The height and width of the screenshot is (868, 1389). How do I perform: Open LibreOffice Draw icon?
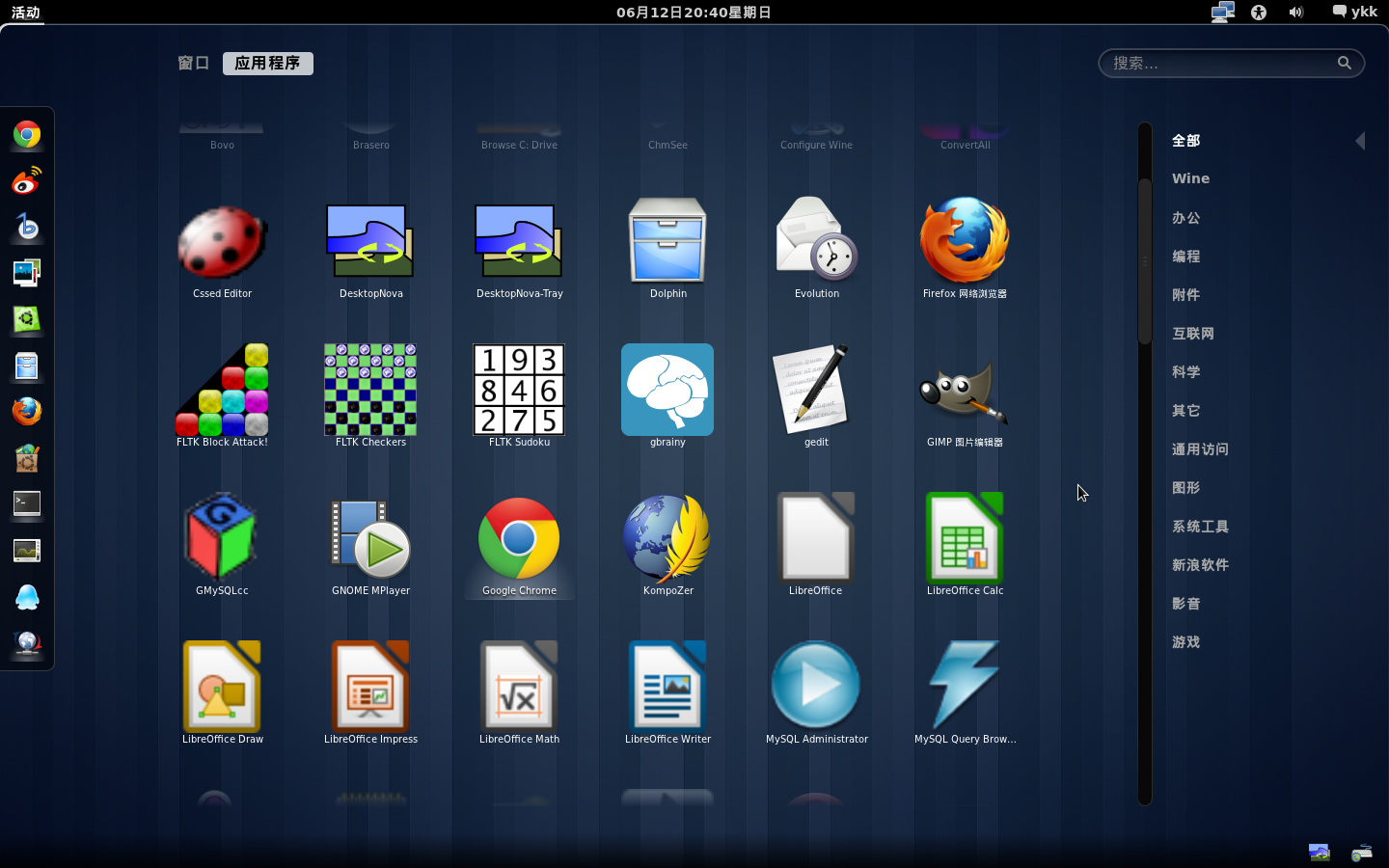pyautogui.click(x=222, y=687)
